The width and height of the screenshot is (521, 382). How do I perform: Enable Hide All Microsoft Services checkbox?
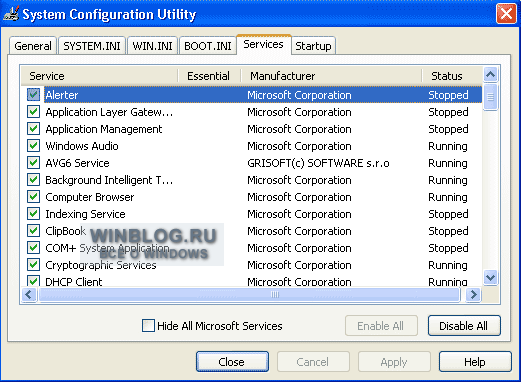coord(148,326)
